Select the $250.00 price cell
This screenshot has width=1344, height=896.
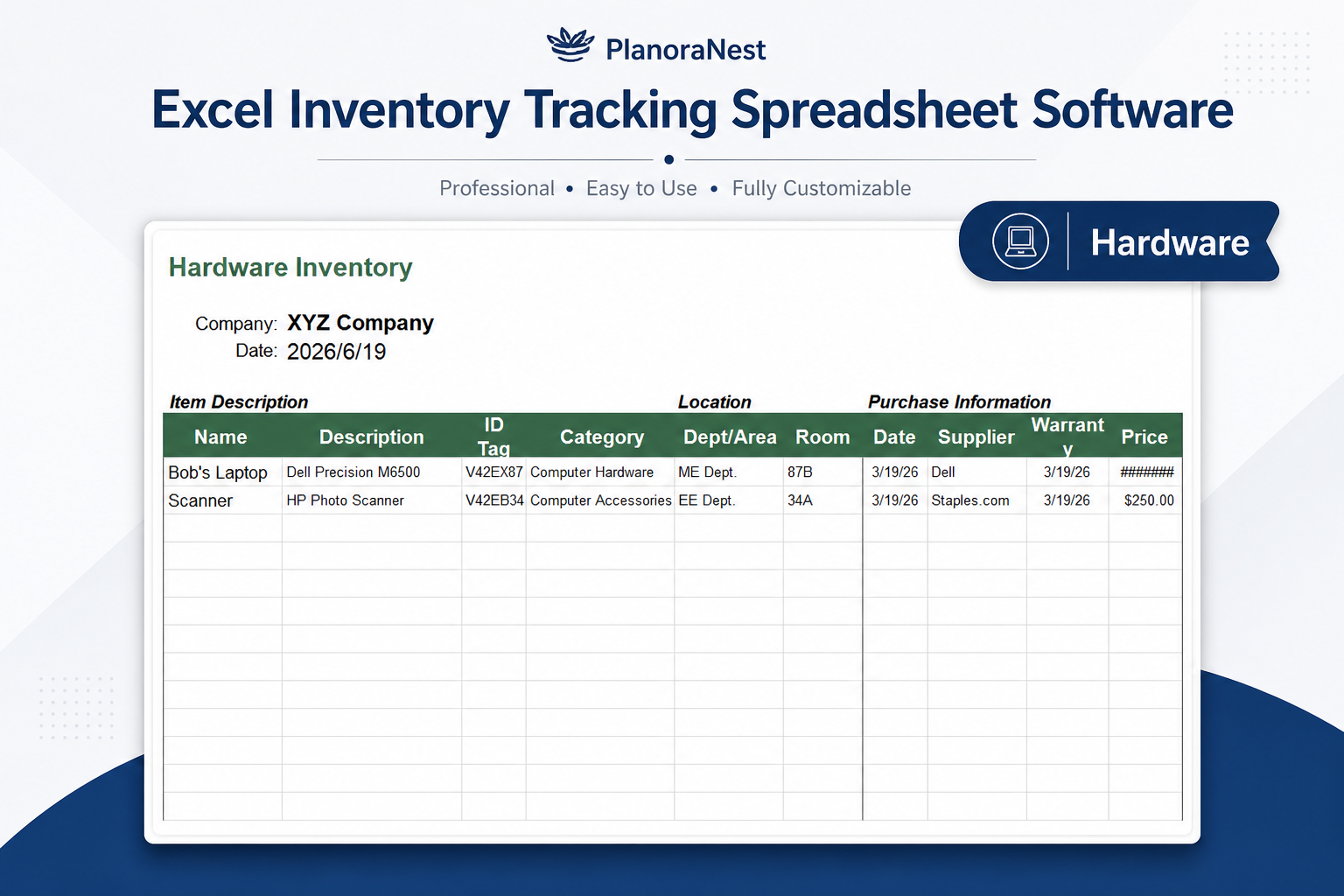click(1146, 500)
